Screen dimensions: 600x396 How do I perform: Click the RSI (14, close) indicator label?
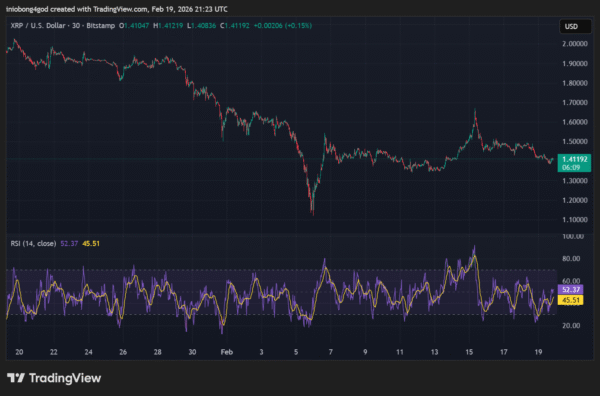[33, 243]
